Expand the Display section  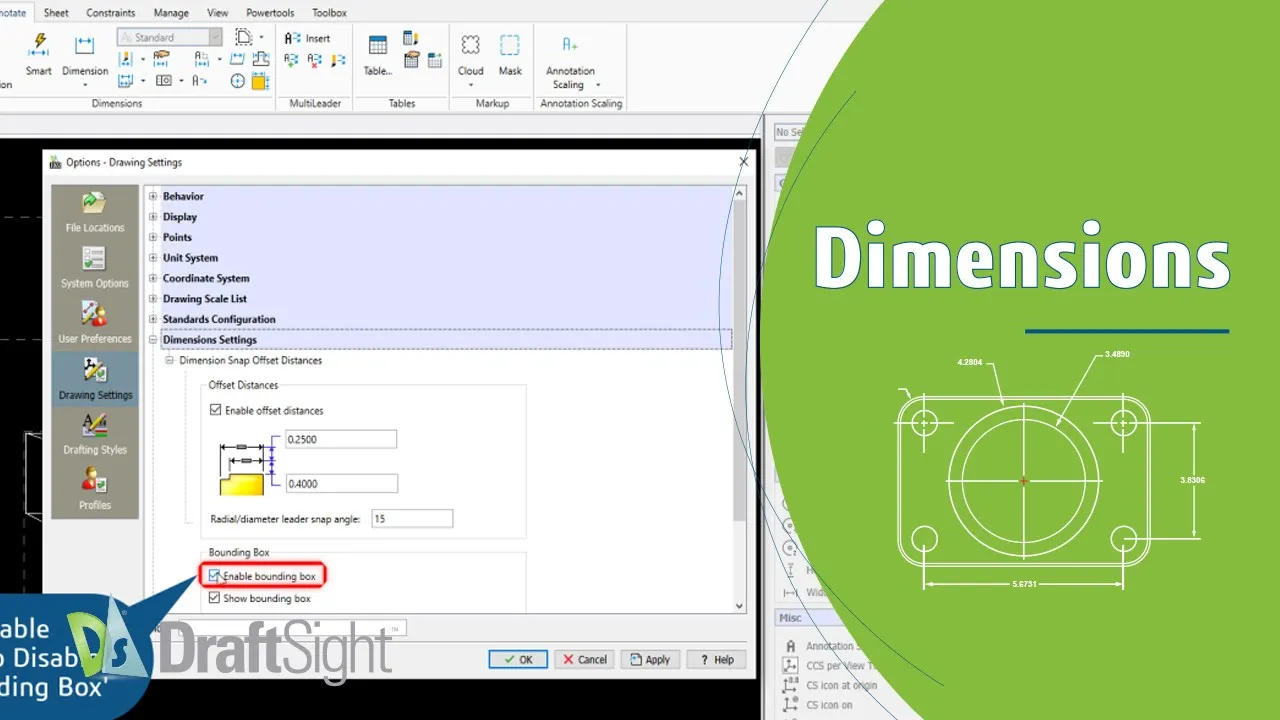coord(153,217)
